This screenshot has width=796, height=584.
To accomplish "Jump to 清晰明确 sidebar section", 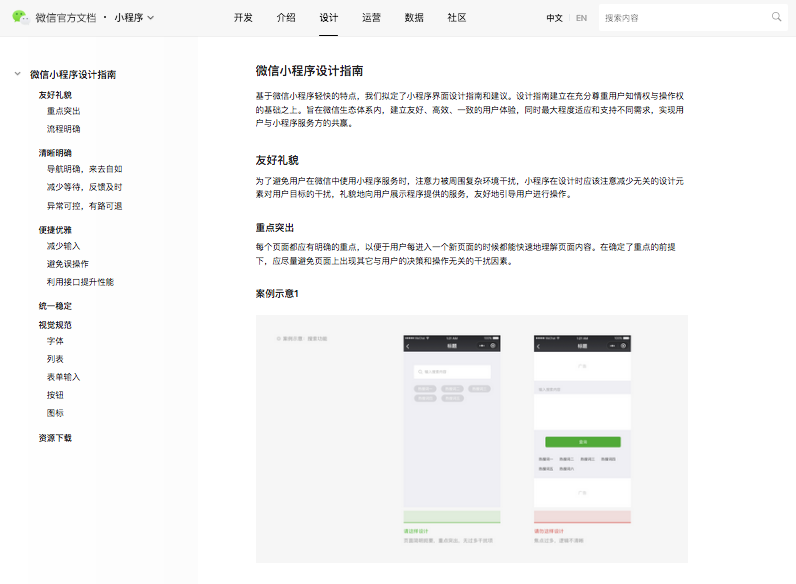I will point(55,153).
